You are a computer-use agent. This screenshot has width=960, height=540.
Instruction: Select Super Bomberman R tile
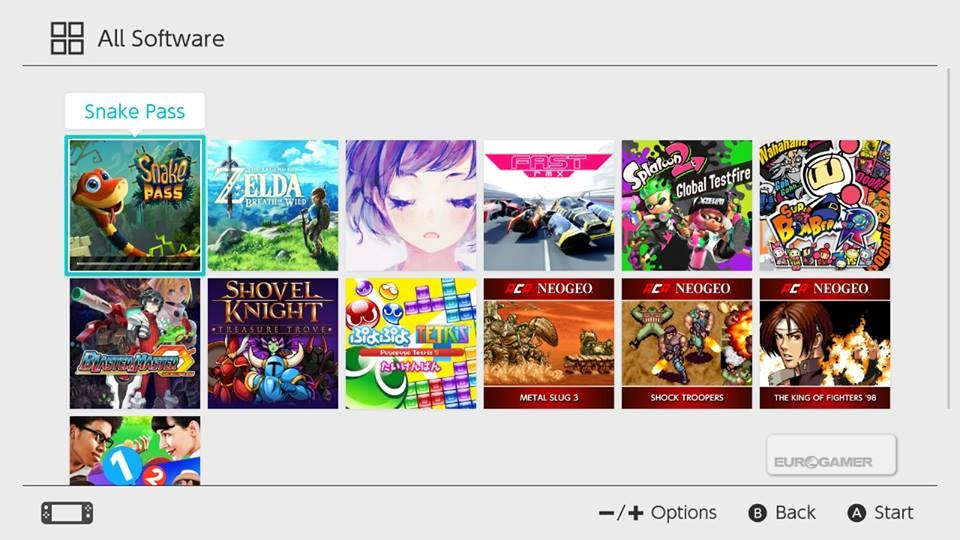tap(825, 205)
